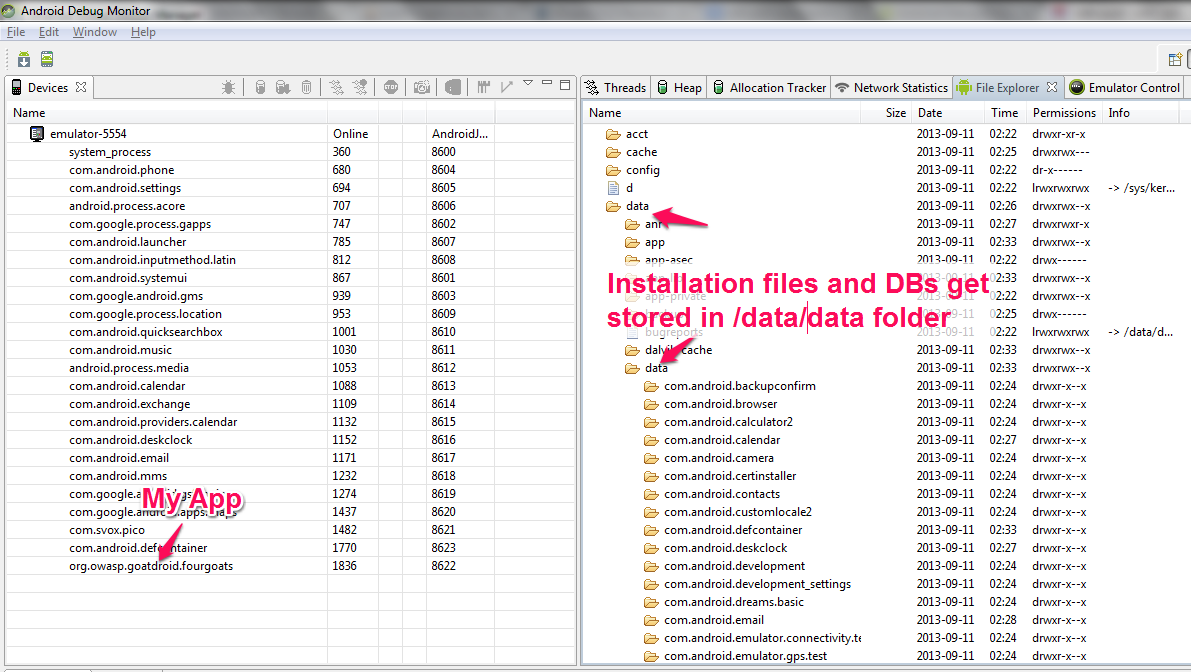Click the Permissions column header

click(x=1064, y=112)
